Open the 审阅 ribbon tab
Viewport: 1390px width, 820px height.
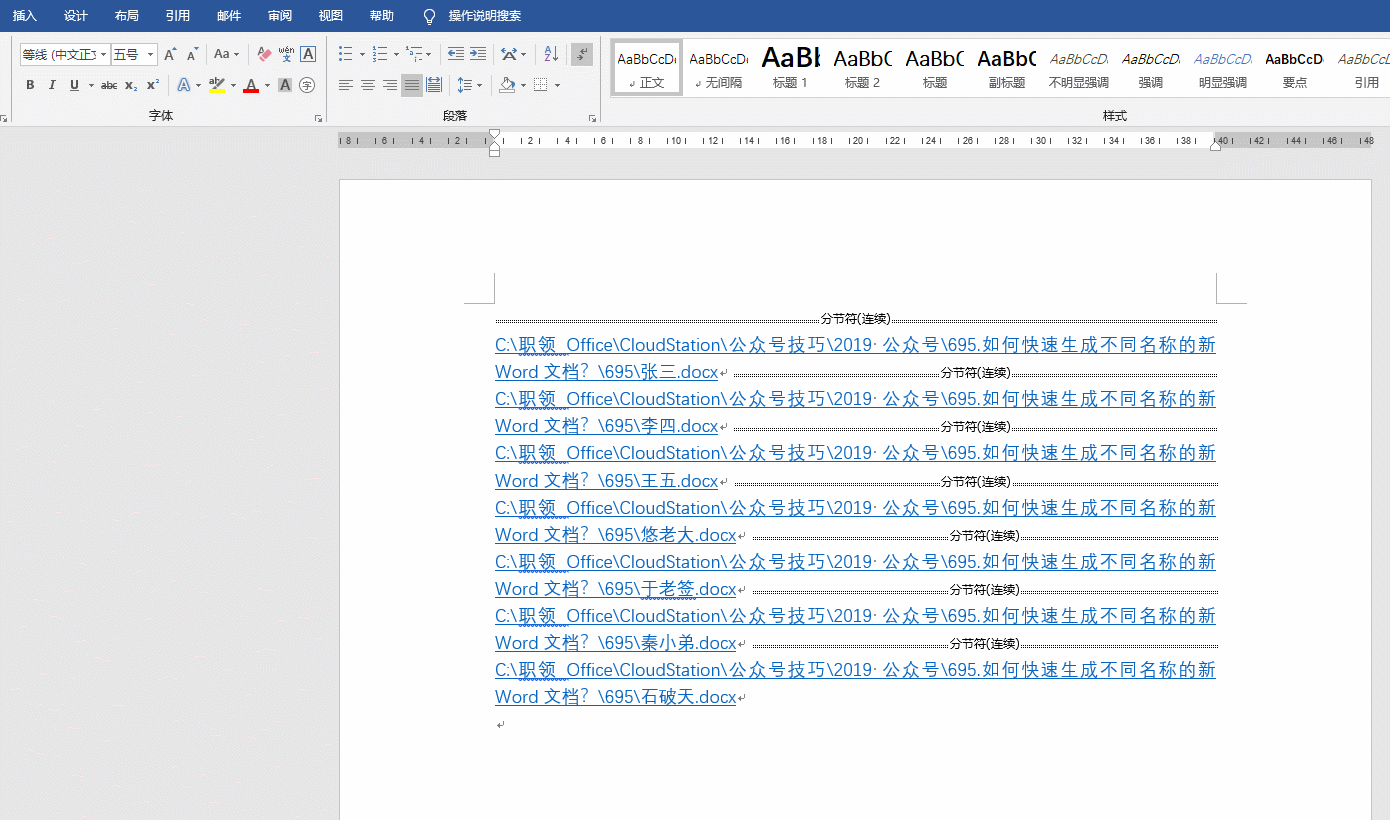click(280, 16)
